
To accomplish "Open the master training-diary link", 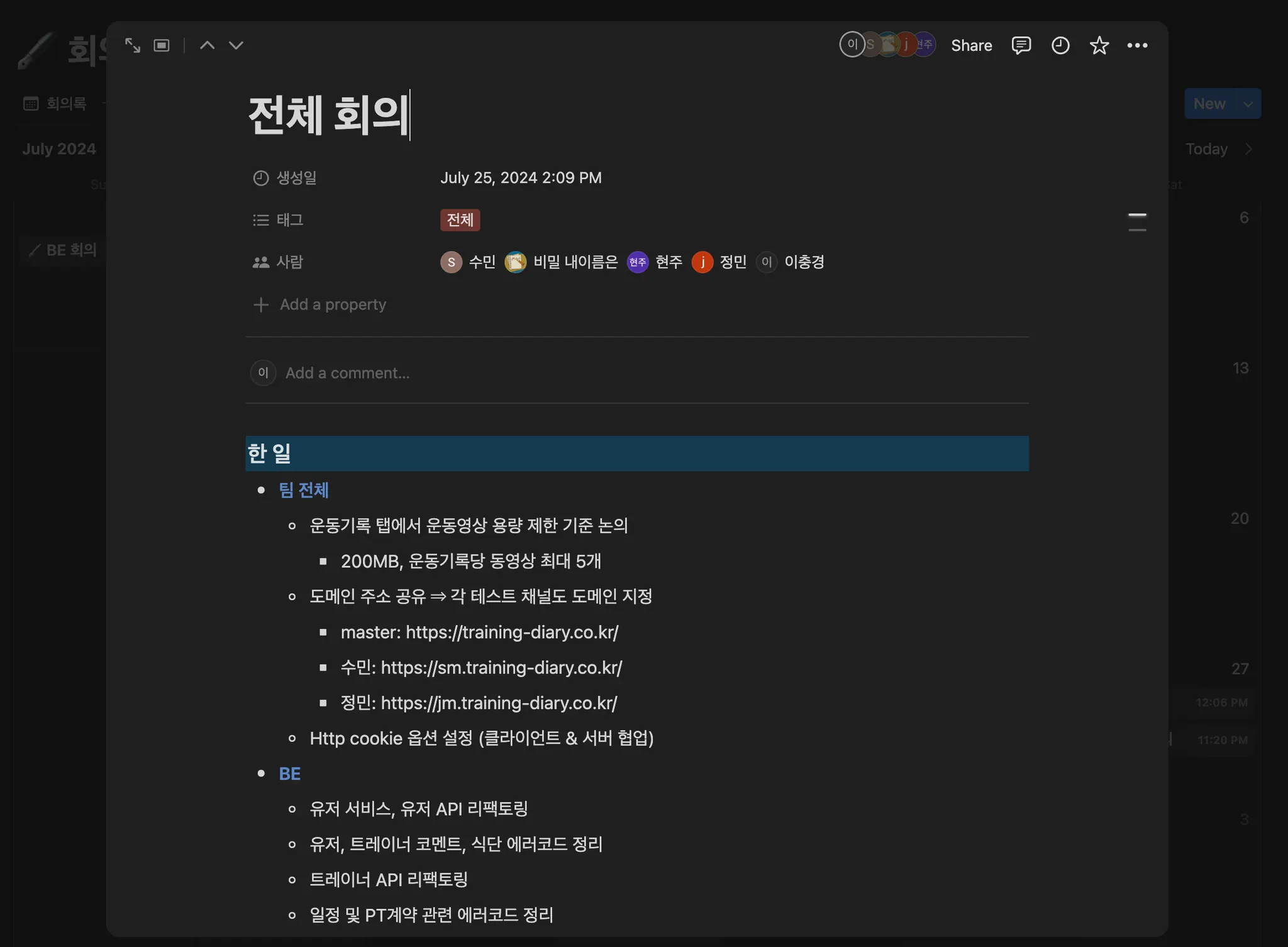I will point(512,632).
